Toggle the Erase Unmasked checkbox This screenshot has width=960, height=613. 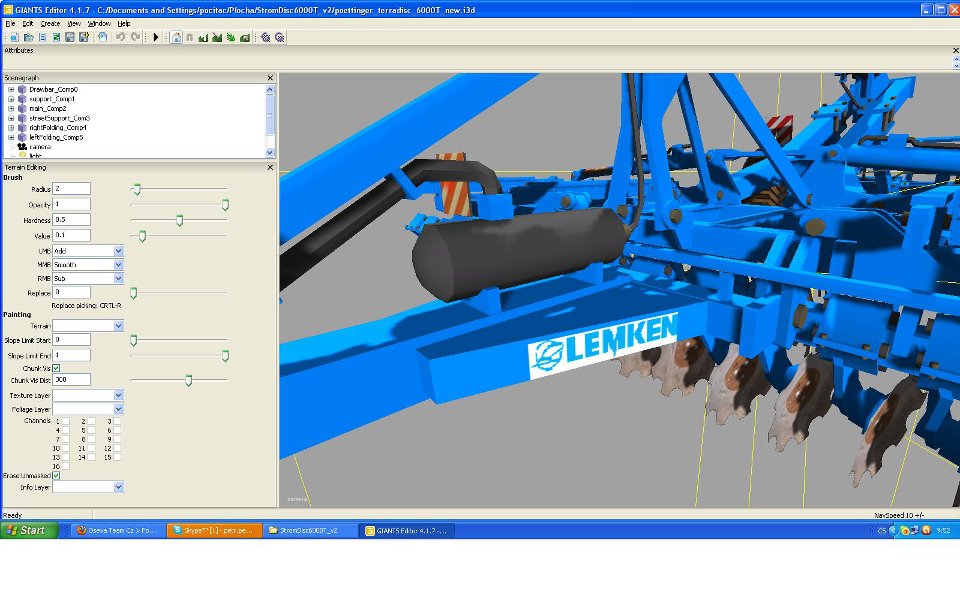point(56,475)
